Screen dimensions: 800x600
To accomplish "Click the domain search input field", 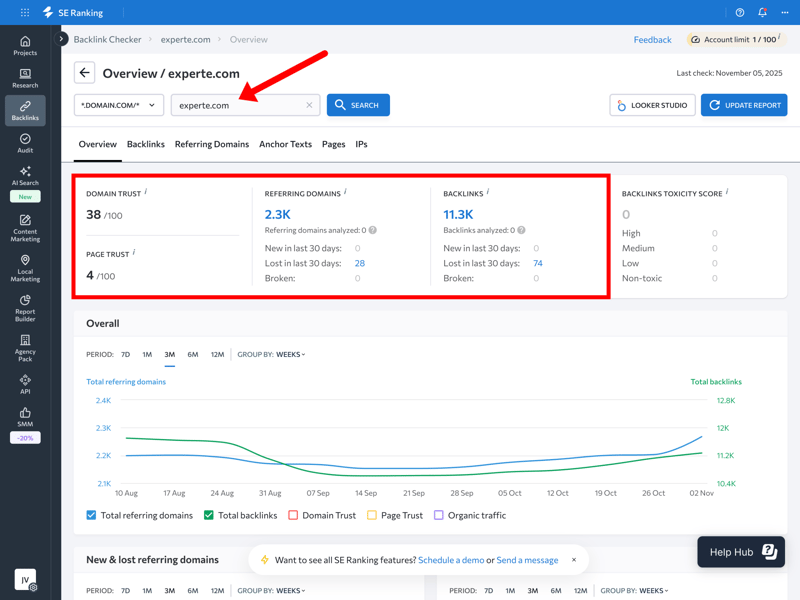I will [x=238, y=105].
